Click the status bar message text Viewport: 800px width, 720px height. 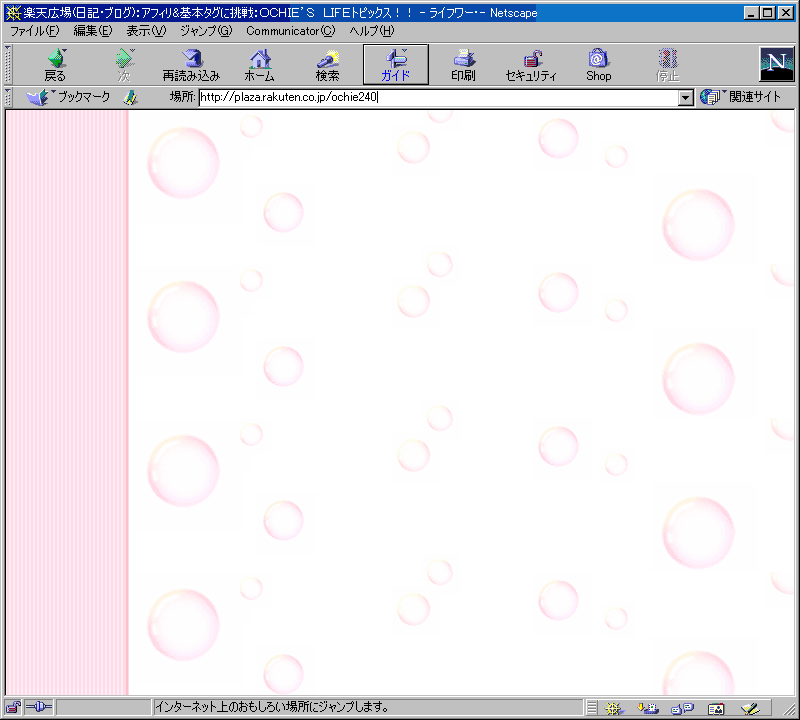272,707
